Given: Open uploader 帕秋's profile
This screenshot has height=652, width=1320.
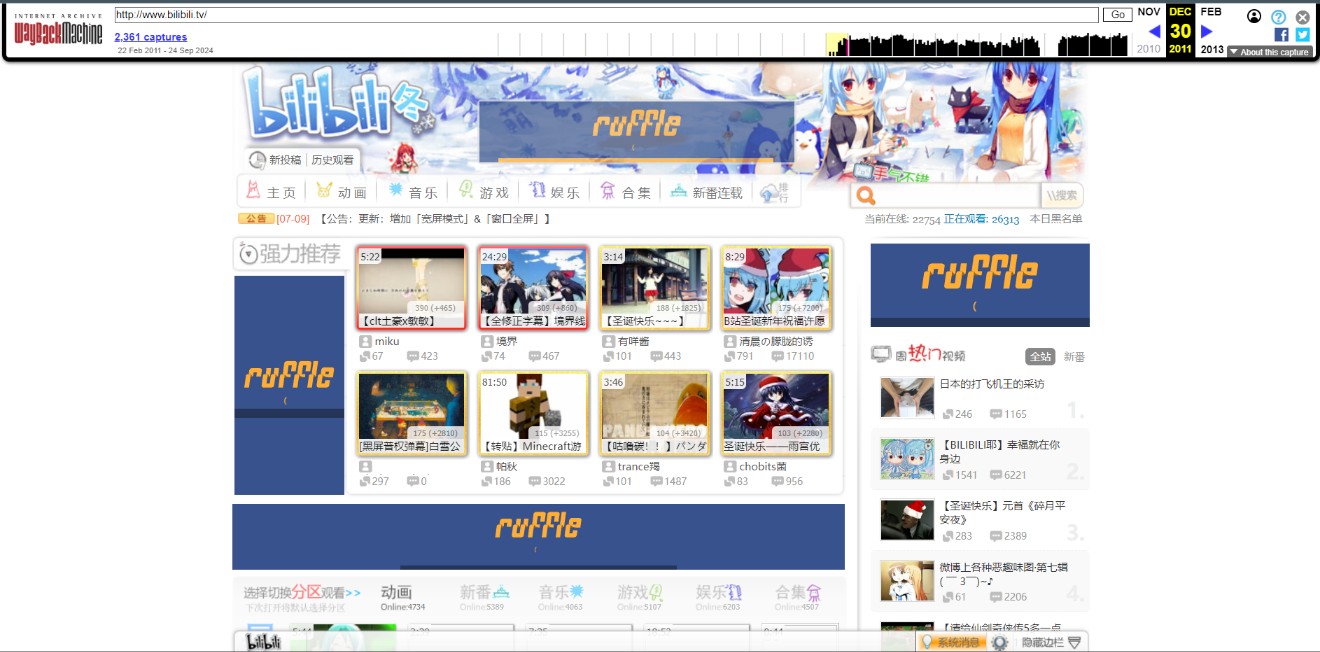Looking at the screenshot, I should (x=507, y=466).
